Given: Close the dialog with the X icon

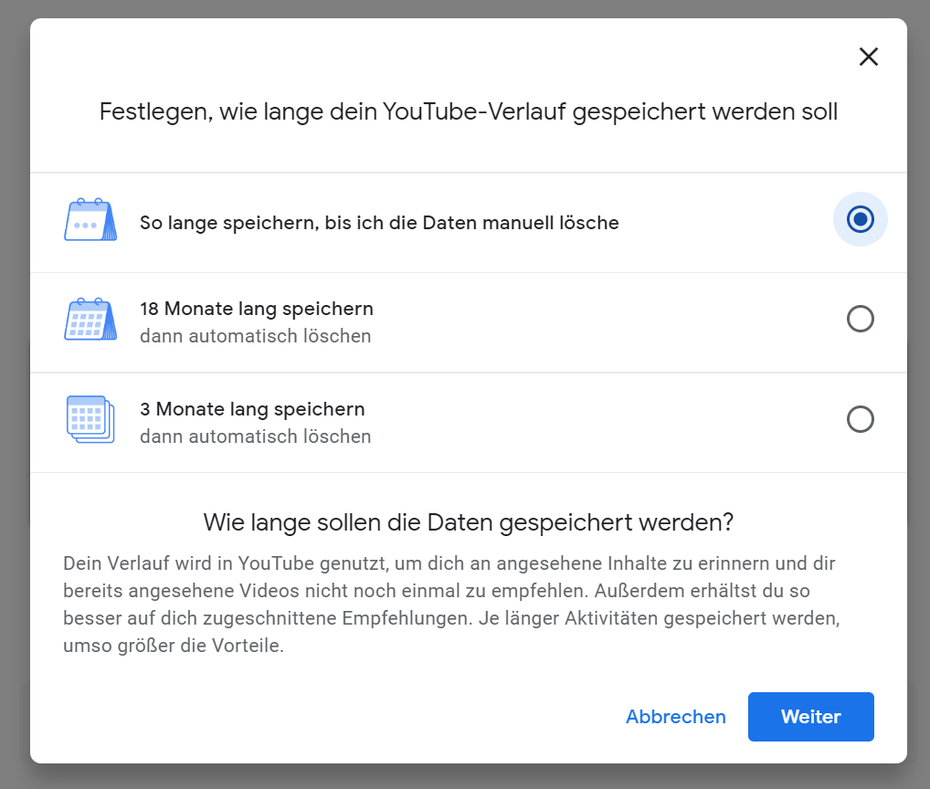Looking at the screenshot, I should (x=868, y=57).
